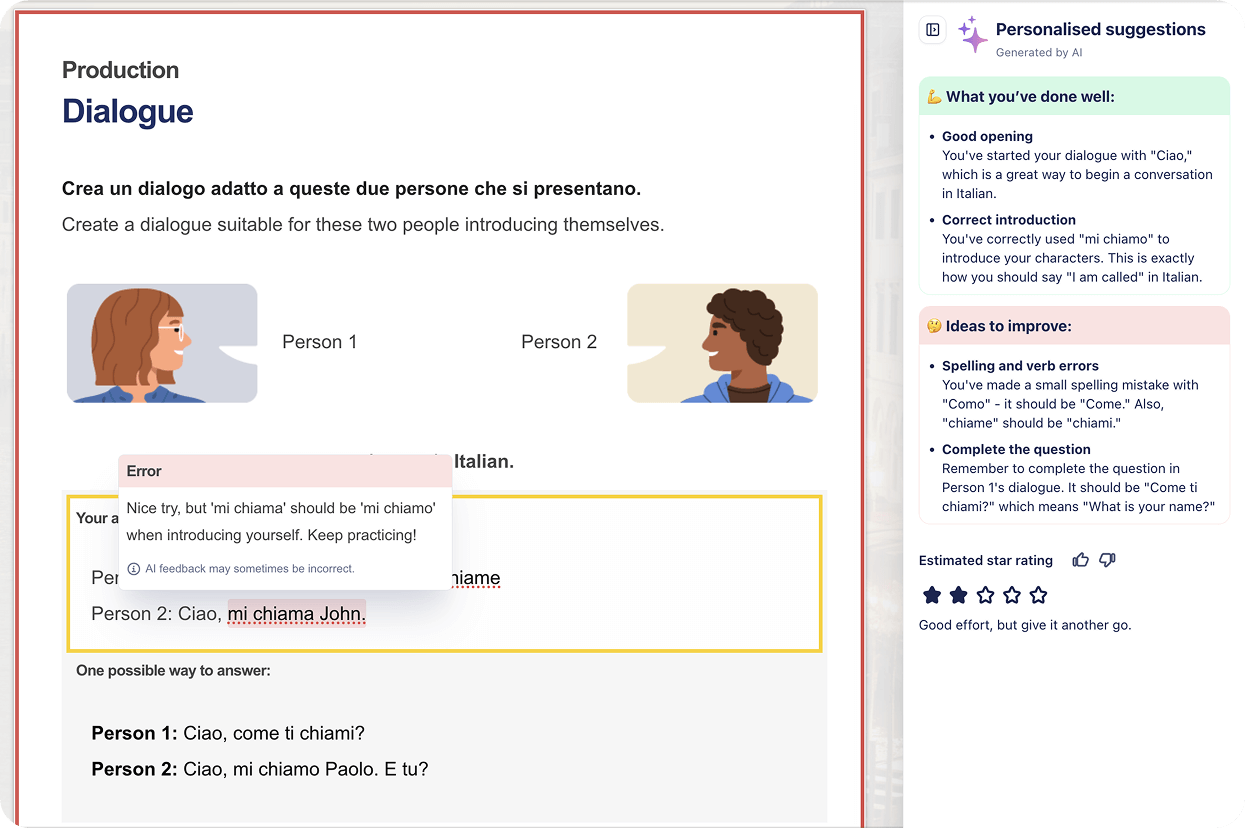Image resolution: width=1245 pixels, height=828 pixels.
Task: Click the 'Good opening' feedback item
Action: click(987, 137)
